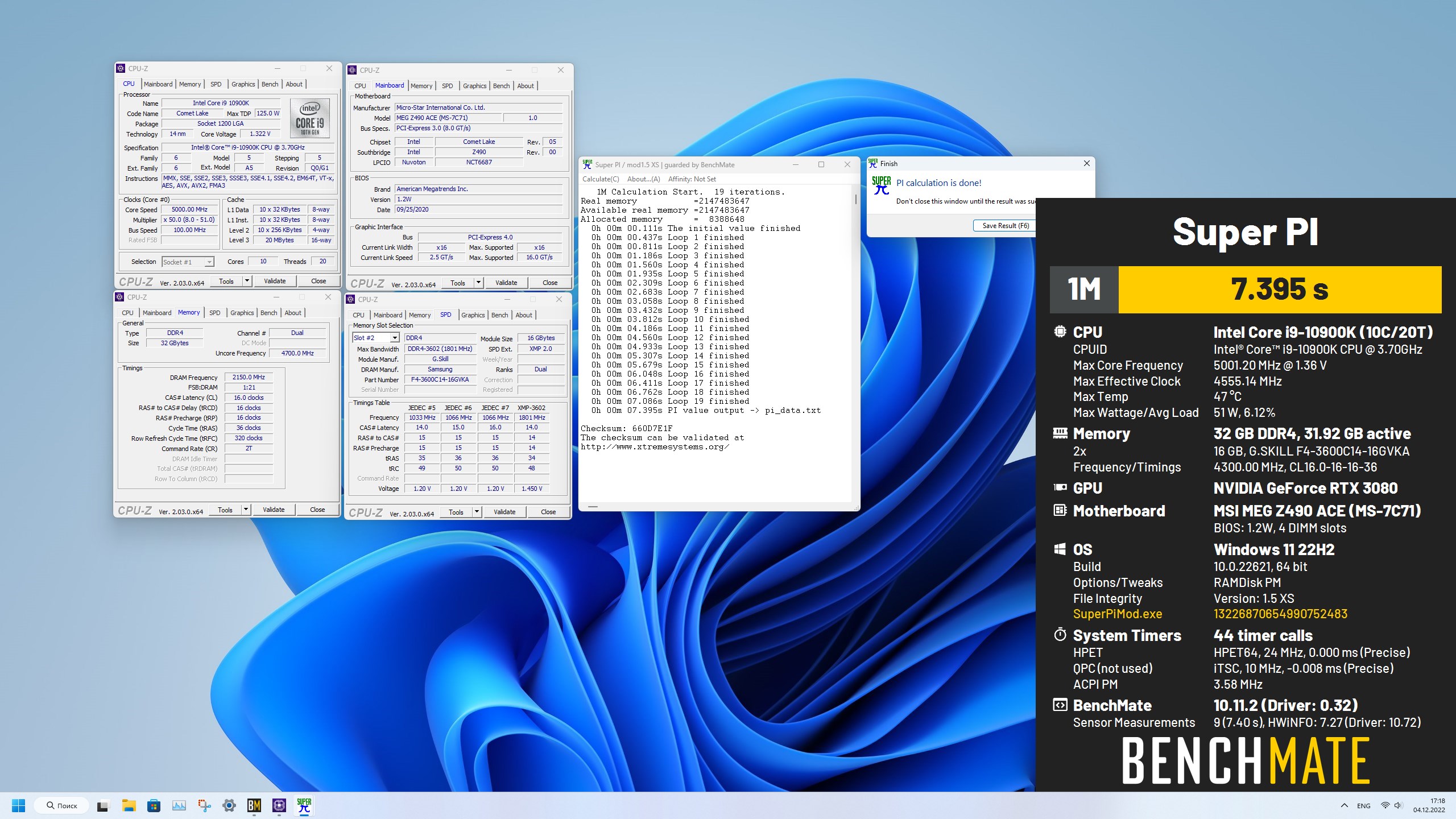This screenshot has height=819, width=1456.
Task: Open the volume speaker tray icon
Action: pyautogui.click(x=1399, y=805)
